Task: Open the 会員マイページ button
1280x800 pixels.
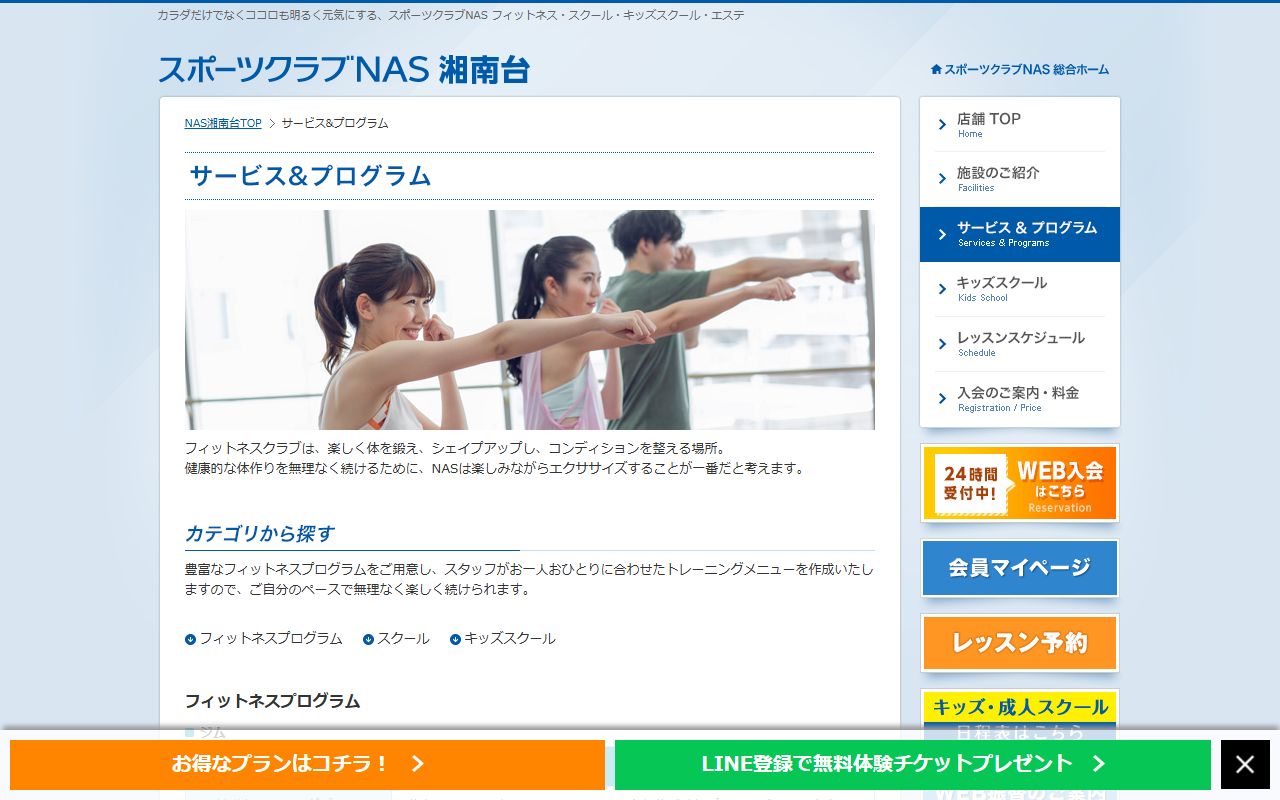Action: coord(1020,568)
